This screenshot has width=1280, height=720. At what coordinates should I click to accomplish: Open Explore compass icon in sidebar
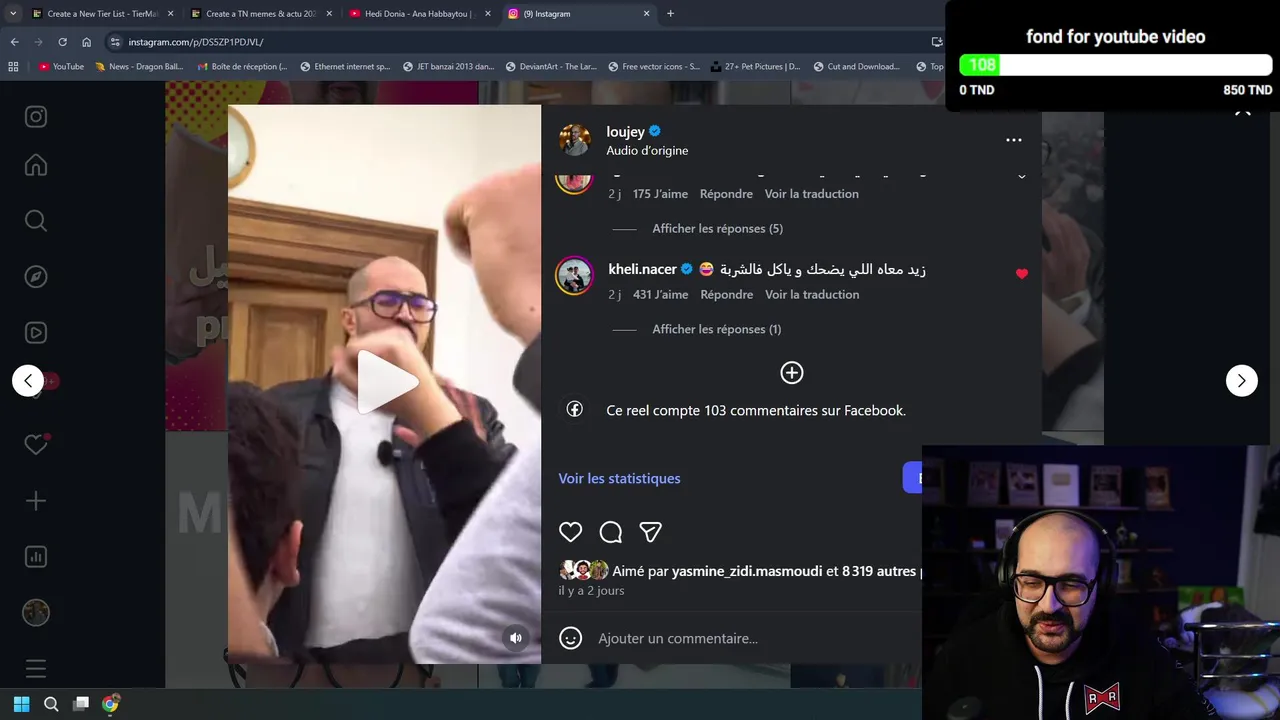click(x=36, y=277)
